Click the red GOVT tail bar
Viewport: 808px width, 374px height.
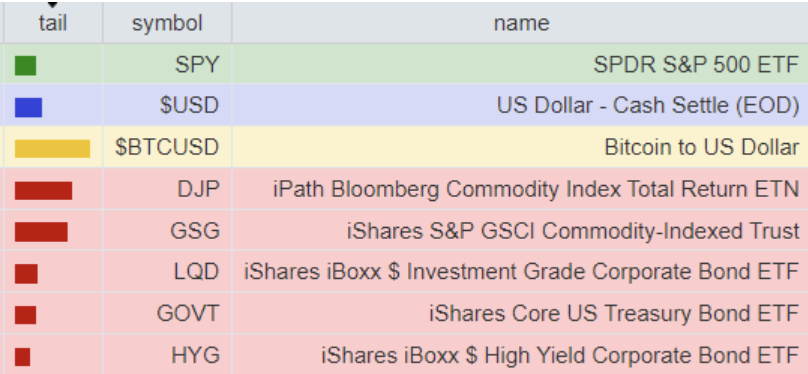[x=25, y=315]
